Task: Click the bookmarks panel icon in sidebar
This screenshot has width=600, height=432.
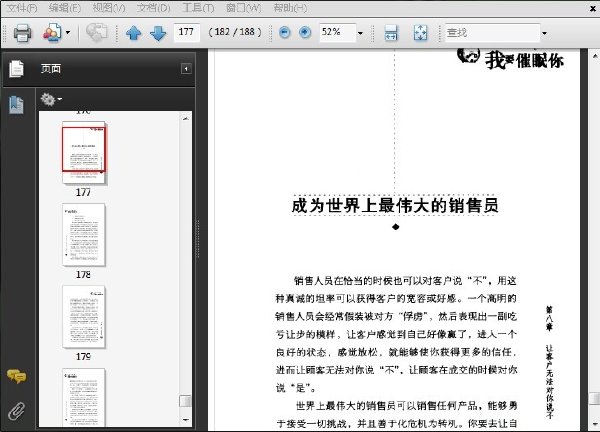Action: pyautogui.click(x=16, y=105)
